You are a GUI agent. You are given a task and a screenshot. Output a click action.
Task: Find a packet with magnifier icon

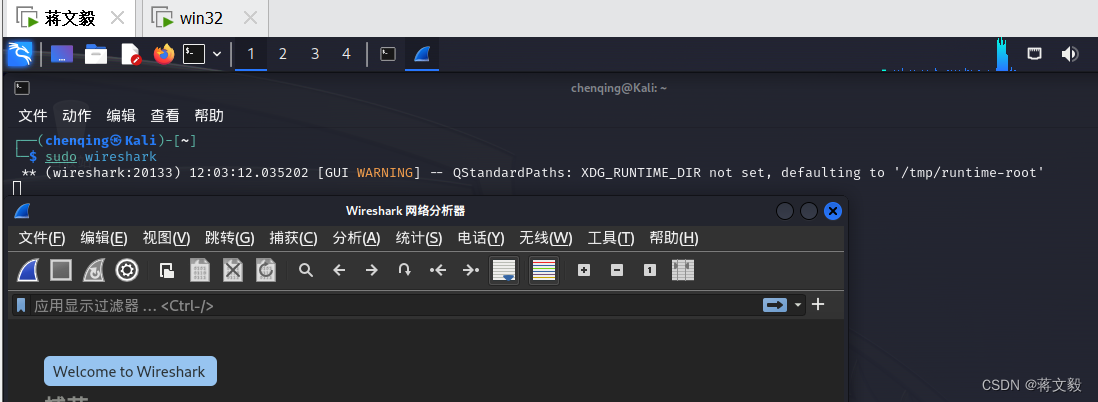click(305, 270)
